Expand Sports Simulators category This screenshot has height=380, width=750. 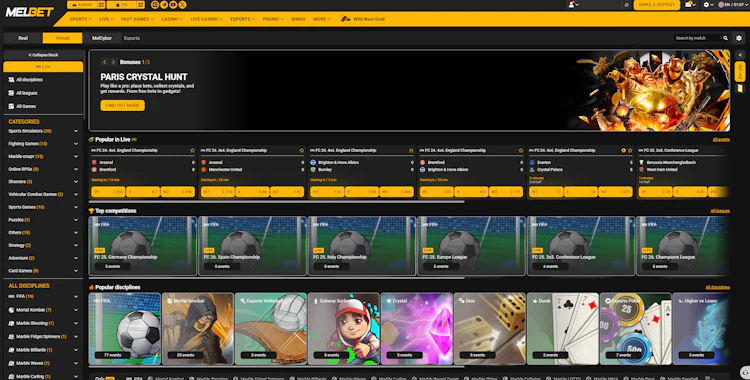point(76,131)
